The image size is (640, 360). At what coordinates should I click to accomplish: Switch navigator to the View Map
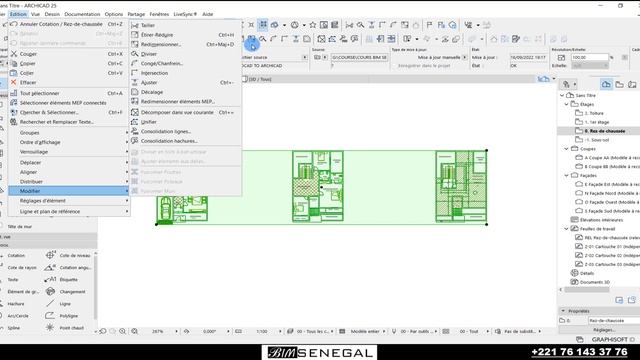tap(620, 84)
